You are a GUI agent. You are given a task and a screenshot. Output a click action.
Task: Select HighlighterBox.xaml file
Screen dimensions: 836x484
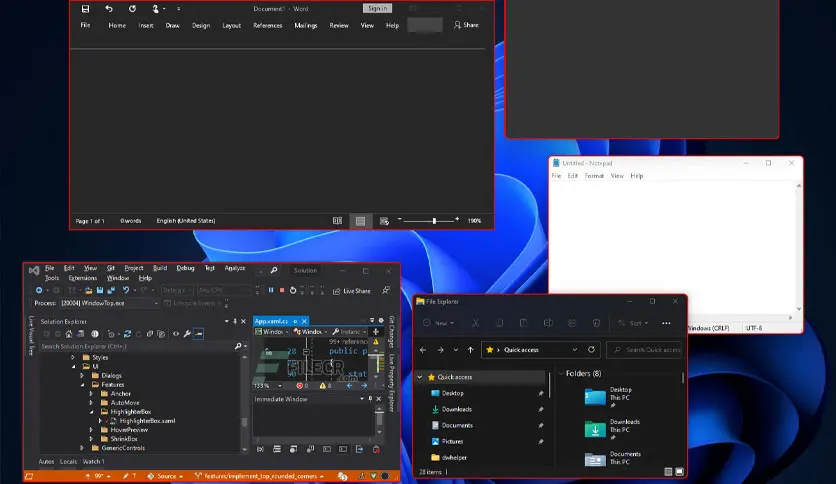click(x=147, y=421)
